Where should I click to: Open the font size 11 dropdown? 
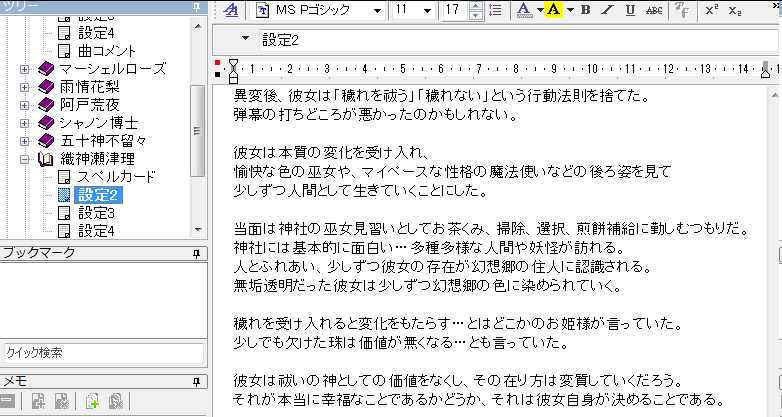427,10
